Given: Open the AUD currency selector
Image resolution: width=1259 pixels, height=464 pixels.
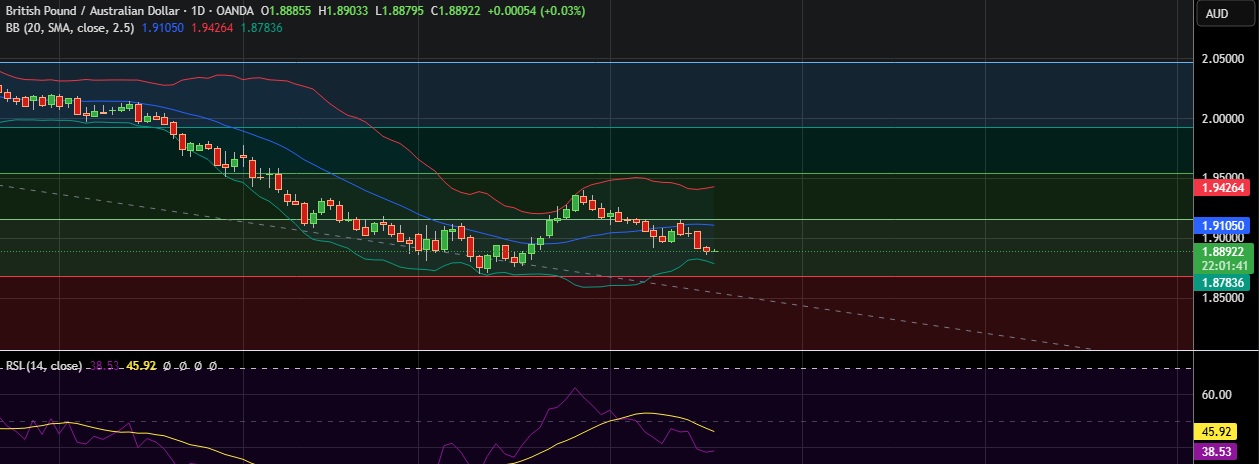Looking at the screenshot, I should pos(1217,14).
